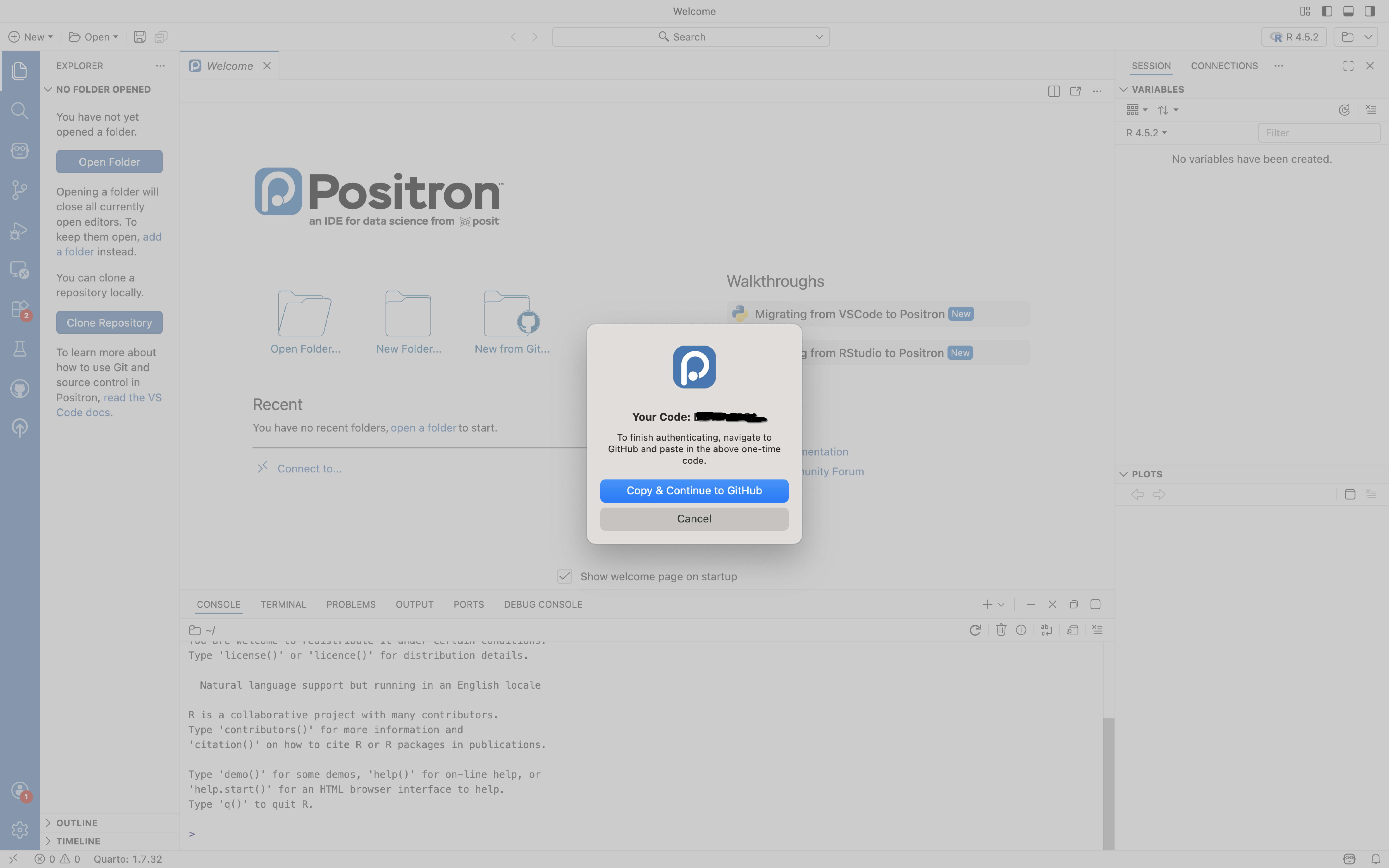This screenshot has height=868, width=1389.
Task: Open the Search view in activity bar
Action: pyautogui.click(x=19, y=110)
